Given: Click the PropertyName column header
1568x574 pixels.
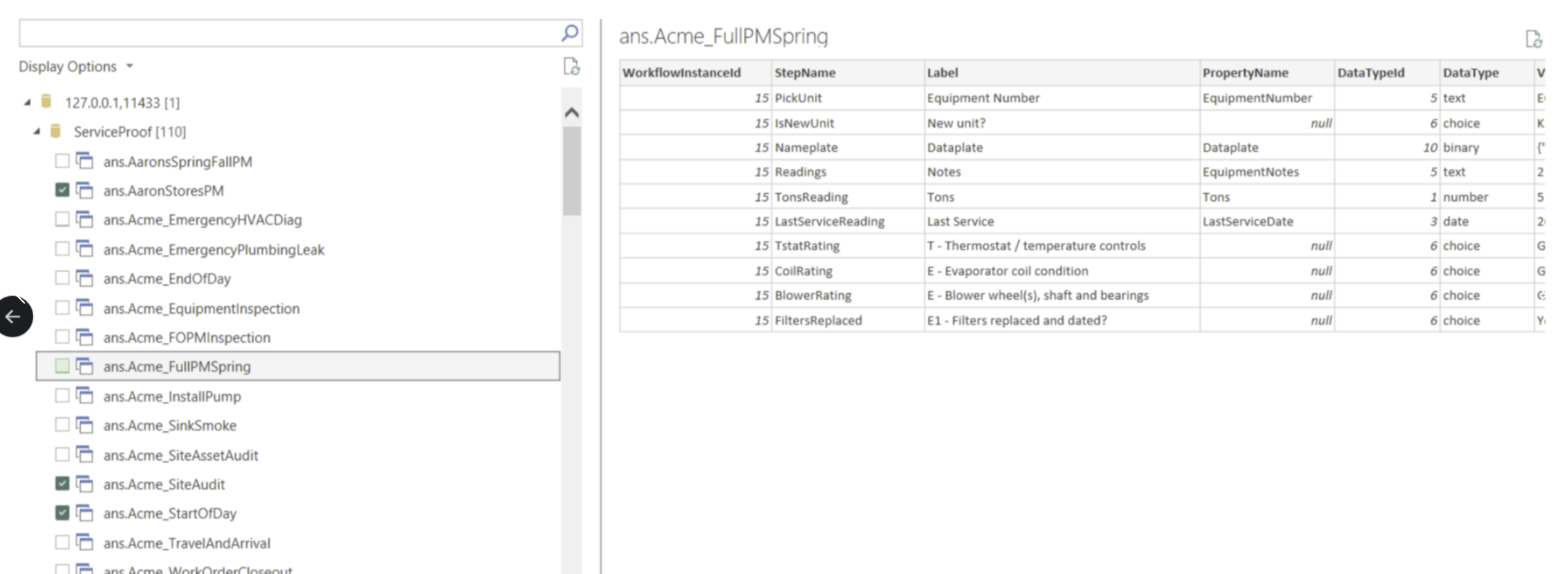Looking at the screenshot, I should tap(1267, 73).
